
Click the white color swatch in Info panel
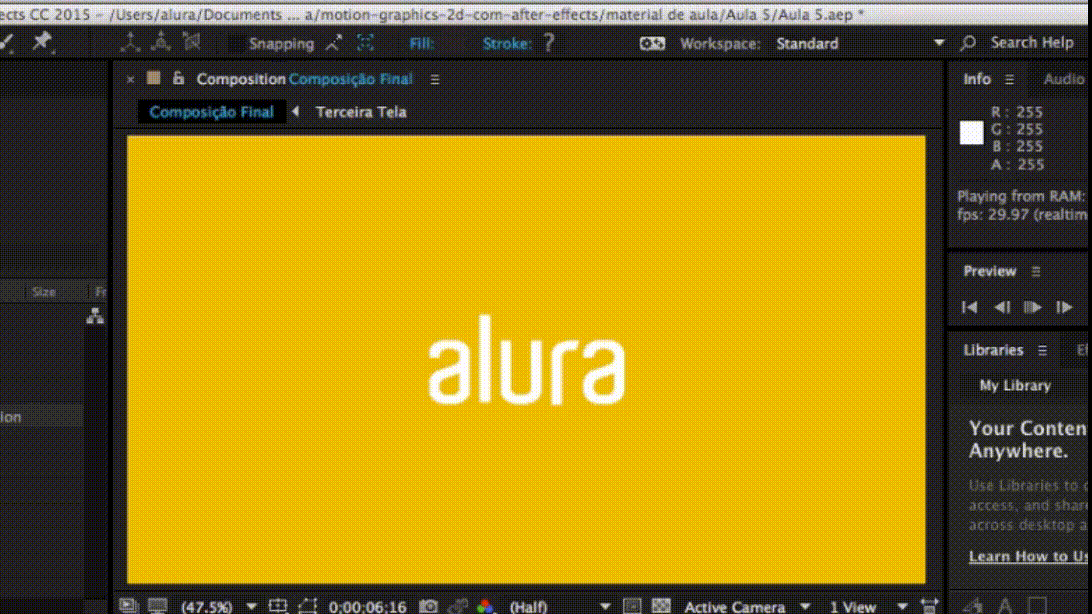(972, 134)
